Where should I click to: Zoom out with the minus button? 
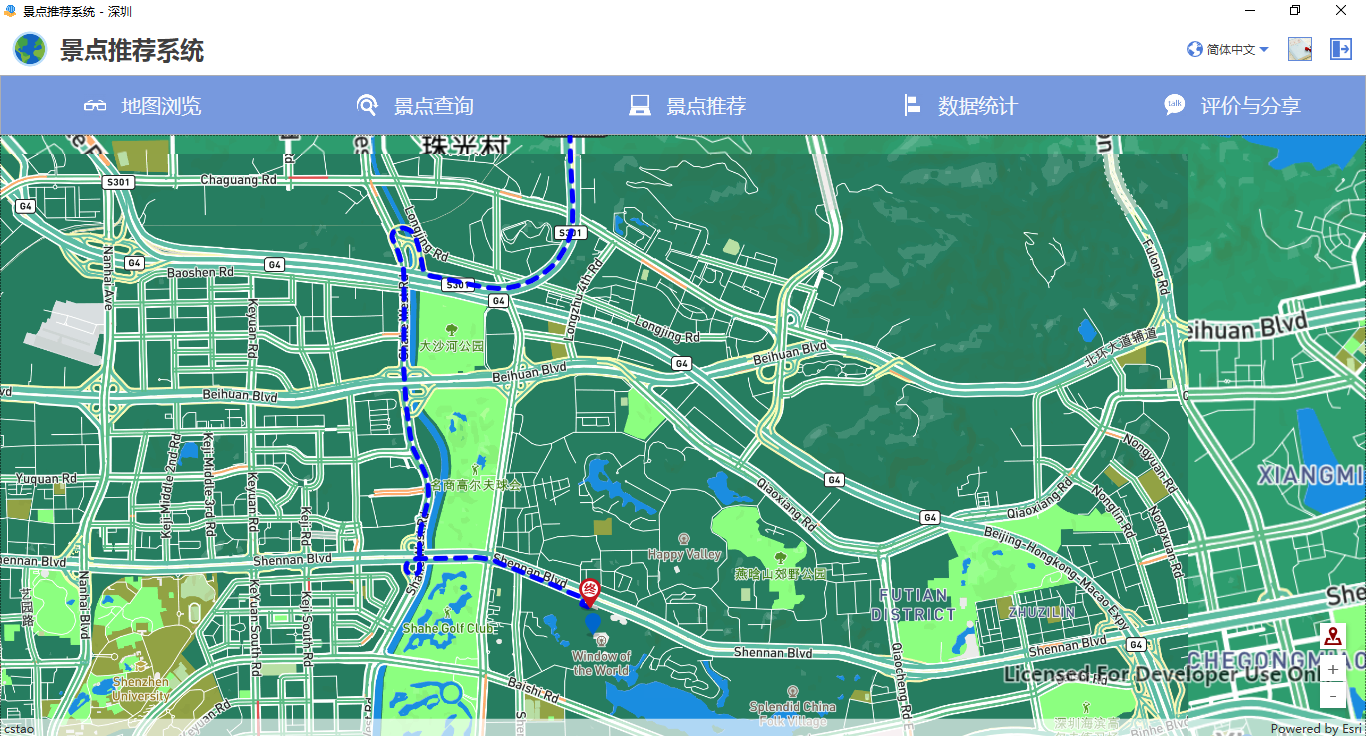pos(1332,695)
